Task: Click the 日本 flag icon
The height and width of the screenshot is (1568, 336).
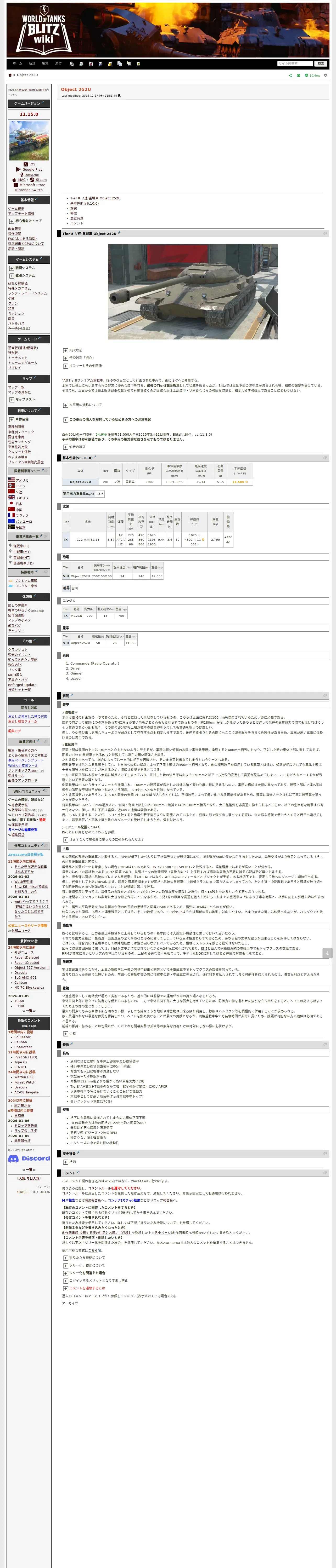Action: click(11, 503)
